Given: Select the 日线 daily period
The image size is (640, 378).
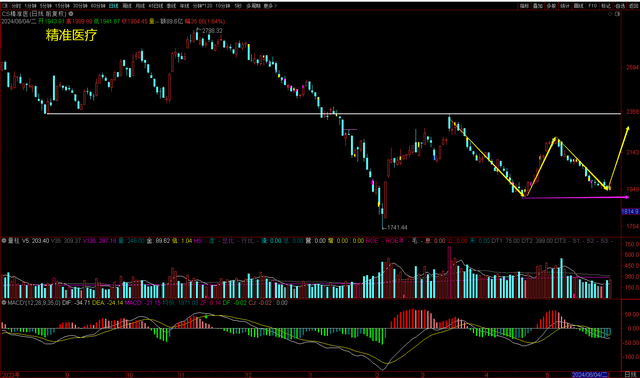Looking at the screenshot, I should pos(114,6).
